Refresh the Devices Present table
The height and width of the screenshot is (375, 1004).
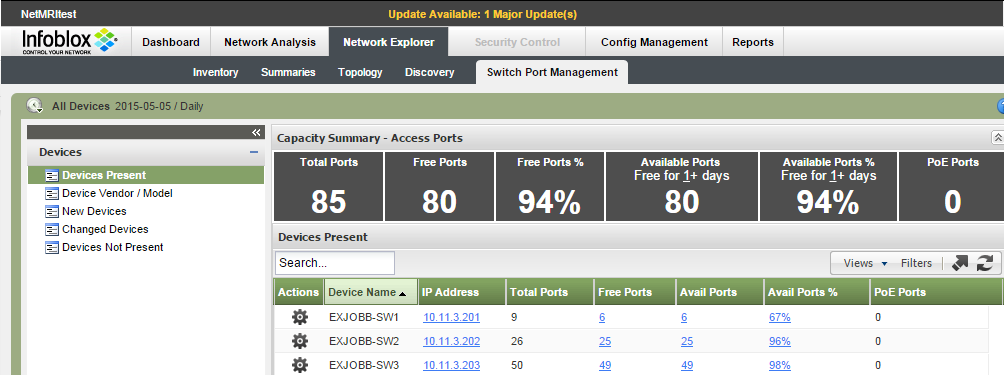[x=985, y=263]
